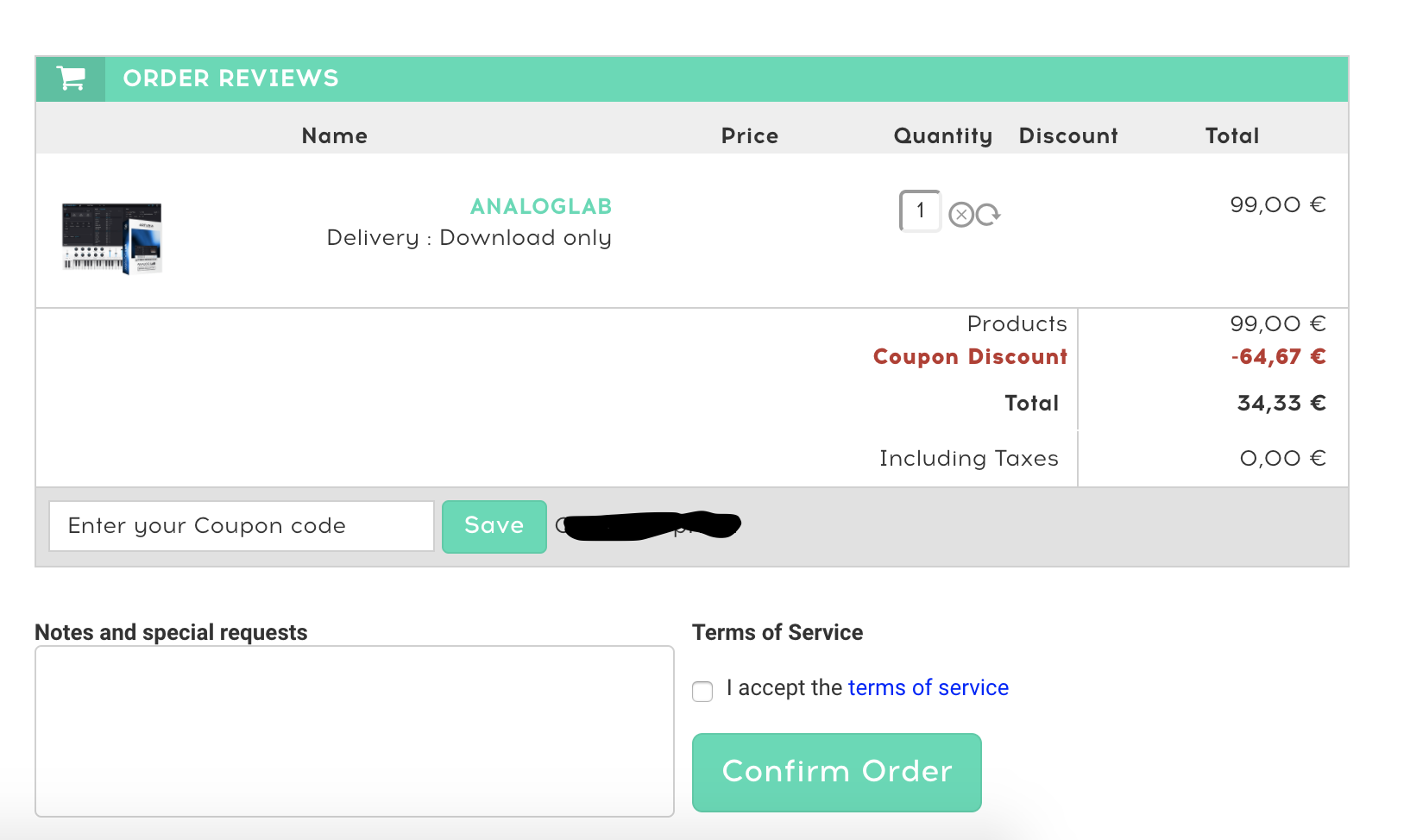Screen dimensions: 1410x840
Task: Click the Coupon Discount label
Action: (970, 357)
